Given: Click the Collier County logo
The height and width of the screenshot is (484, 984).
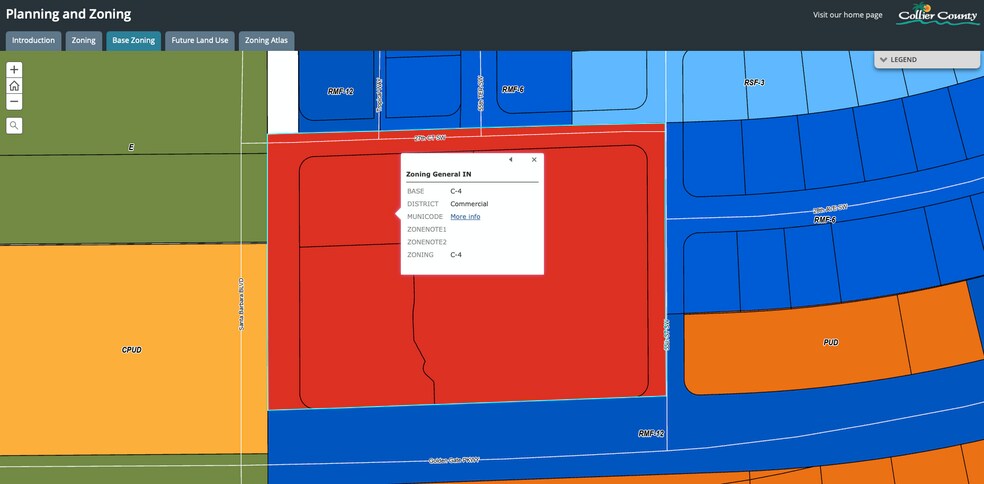Looking at the screenshot, I should tap(937, 14).
